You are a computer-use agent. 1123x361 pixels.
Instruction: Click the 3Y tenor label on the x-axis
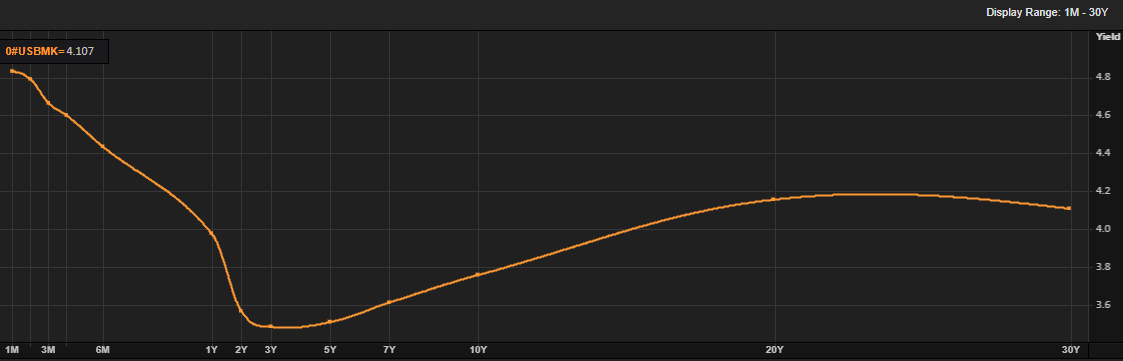(271, 350)
